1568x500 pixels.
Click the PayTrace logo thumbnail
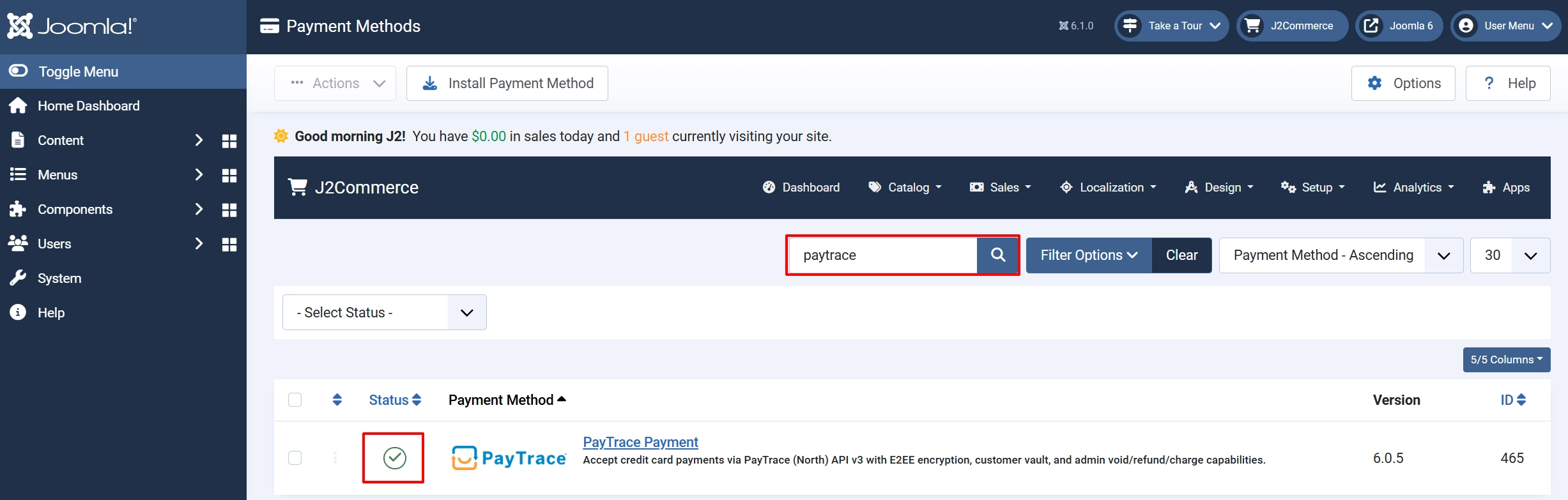[509, 458]
